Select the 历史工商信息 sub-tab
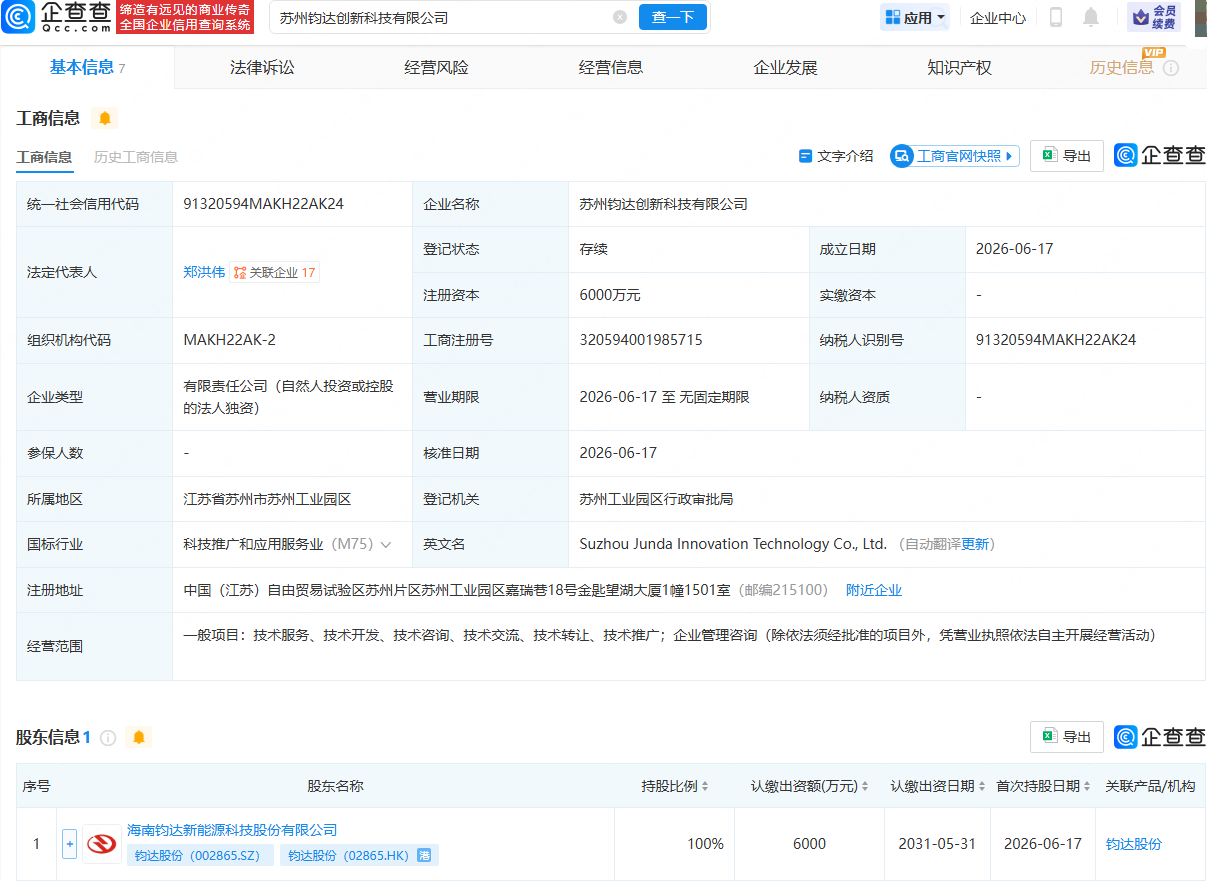 (136, 157)
